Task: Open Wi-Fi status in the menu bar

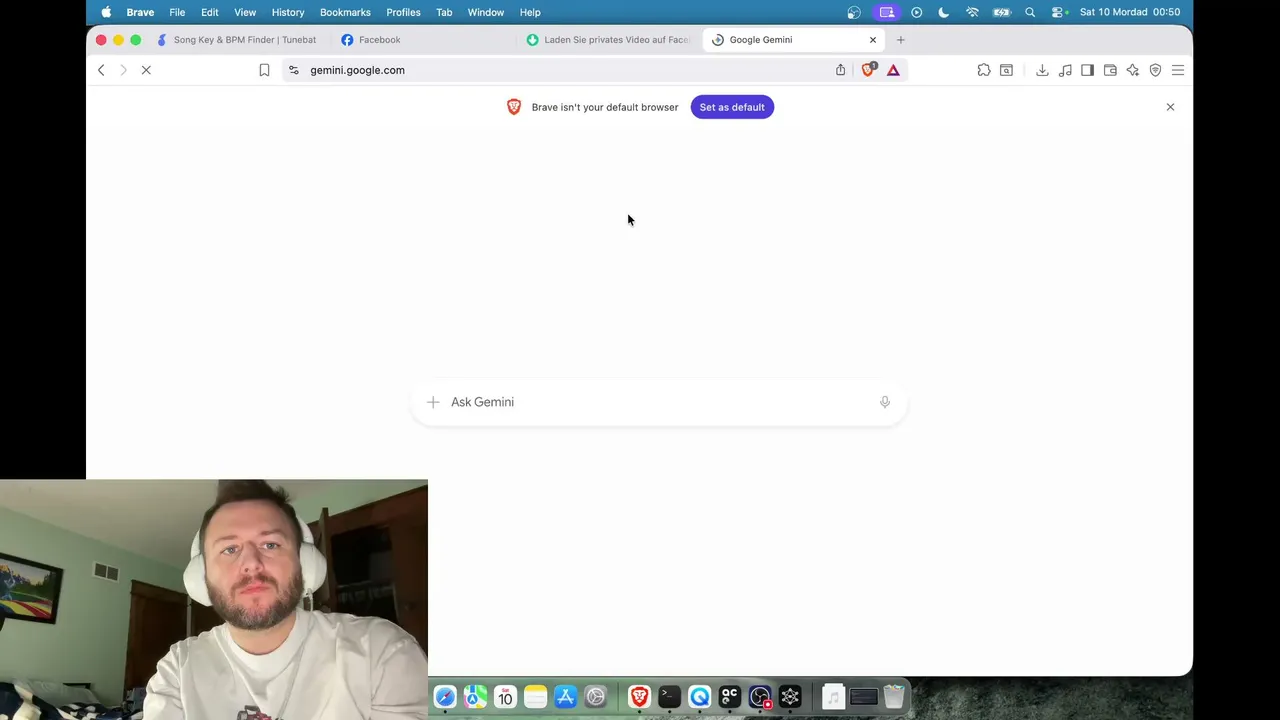Action: [x=972, y=12]
